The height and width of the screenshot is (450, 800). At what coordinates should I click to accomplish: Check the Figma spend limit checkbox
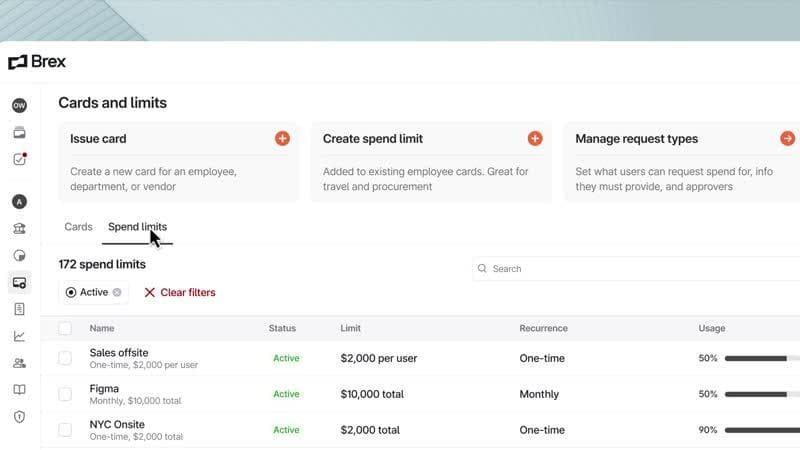pos(65,394)
